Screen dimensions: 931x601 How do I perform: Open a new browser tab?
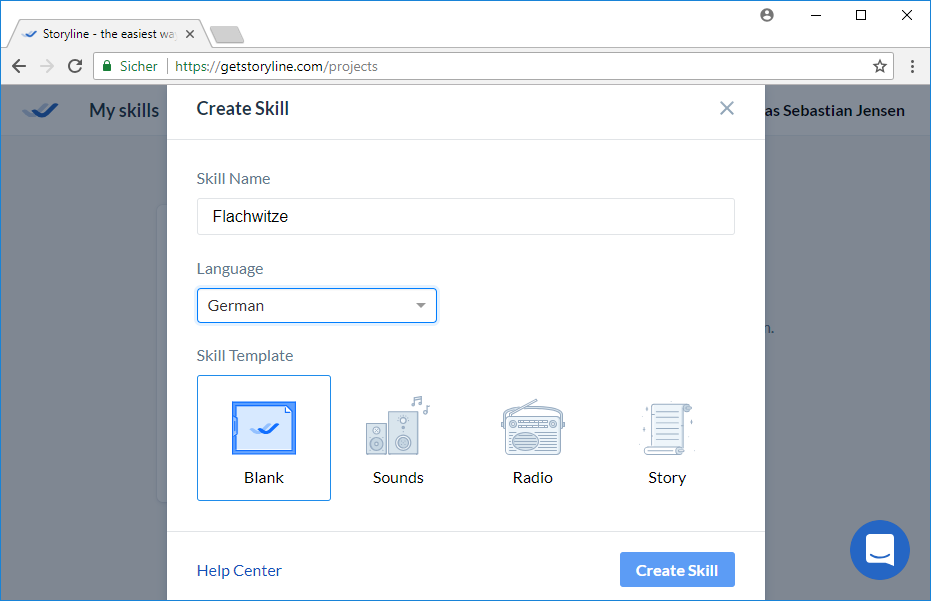coord(227,35)
